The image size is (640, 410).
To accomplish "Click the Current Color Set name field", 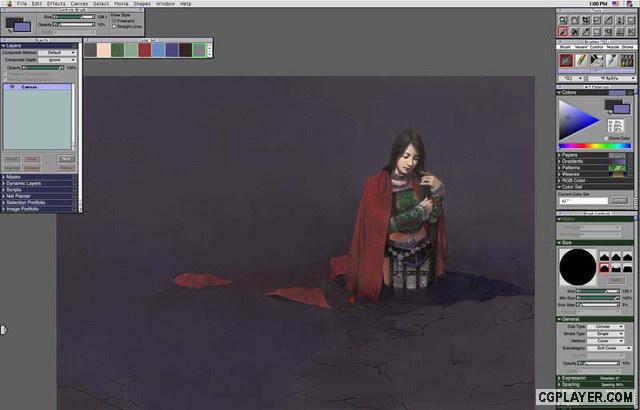I will [x=583, y=201].
